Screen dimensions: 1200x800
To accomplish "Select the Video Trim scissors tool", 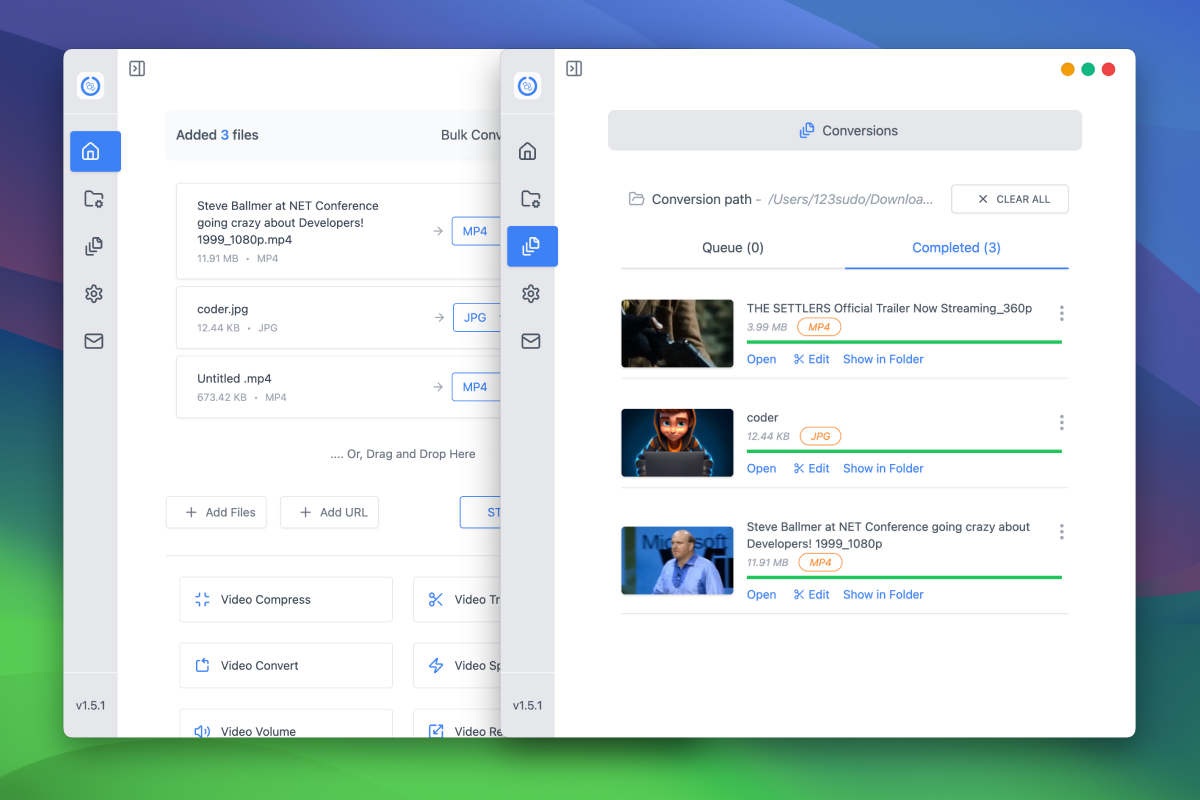I will pos(460,599).
